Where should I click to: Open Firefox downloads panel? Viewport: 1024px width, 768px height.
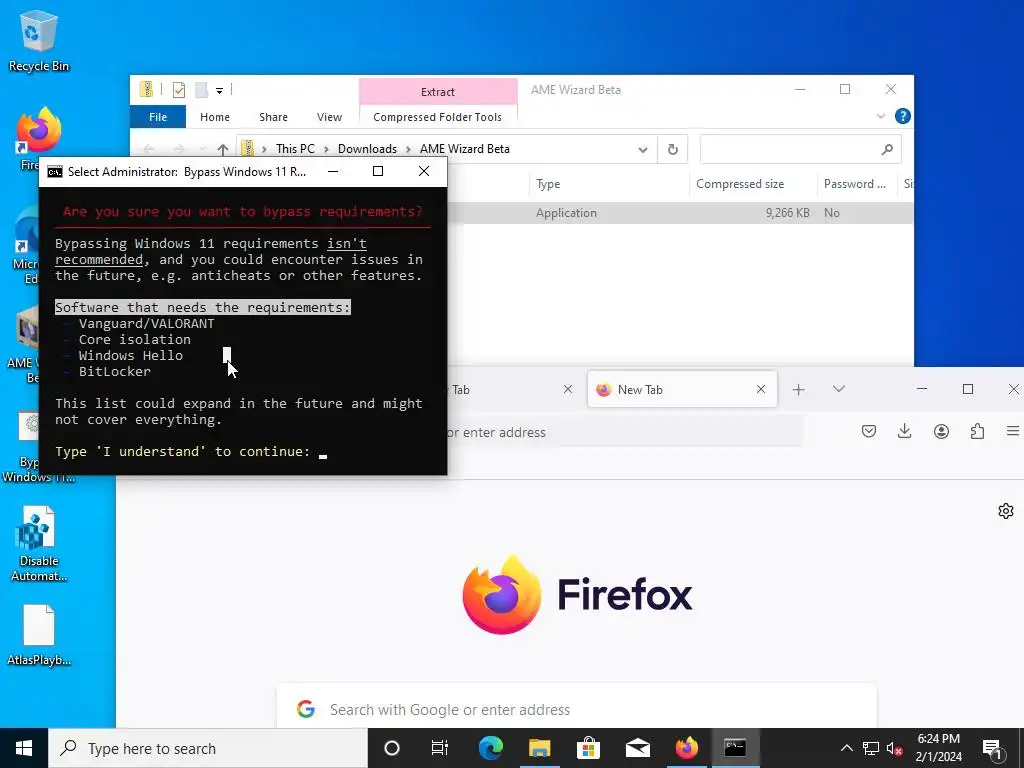click(904, 431)
